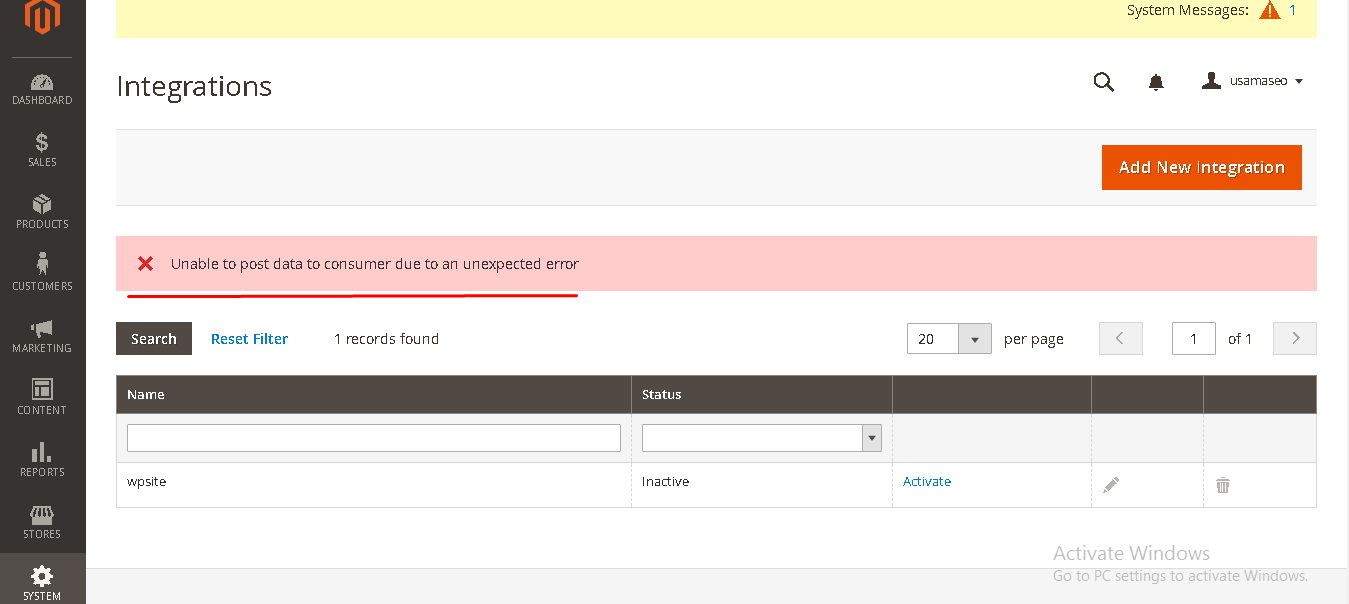Delete wpsite using the trash icon

click(x=1222, y=485)
